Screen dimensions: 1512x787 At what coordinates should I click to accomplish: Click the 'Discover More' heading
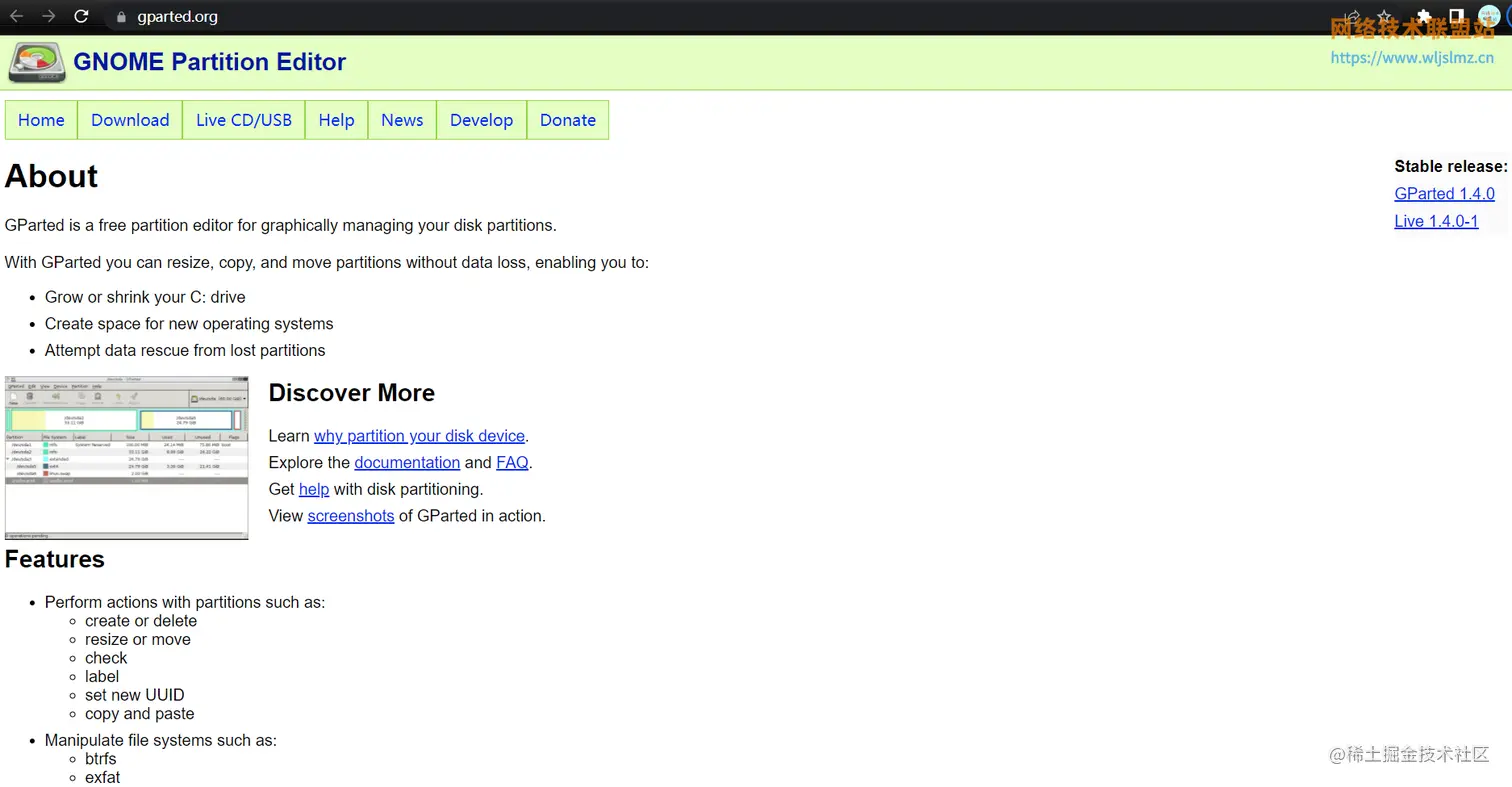[352, 393]
